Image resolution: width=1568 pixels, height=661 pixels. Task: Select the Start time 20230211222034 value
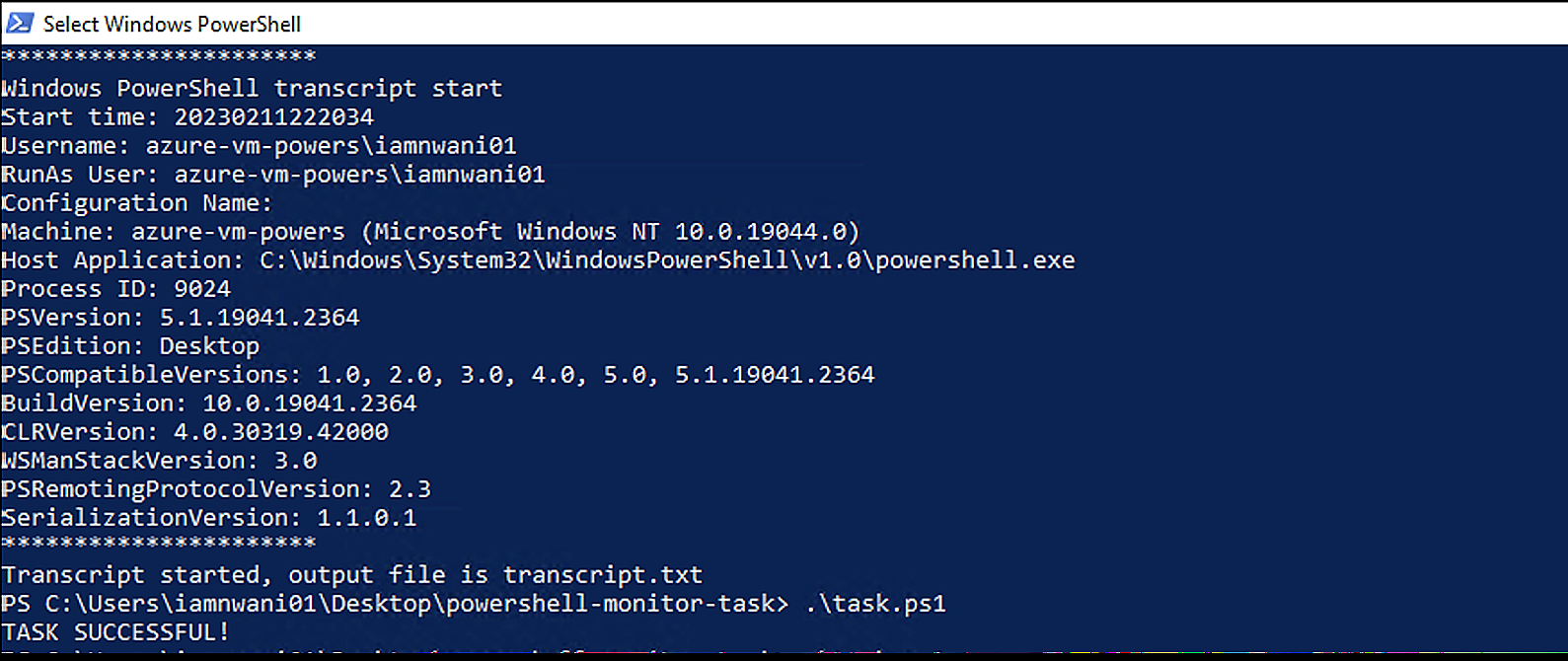click(276, 116)
